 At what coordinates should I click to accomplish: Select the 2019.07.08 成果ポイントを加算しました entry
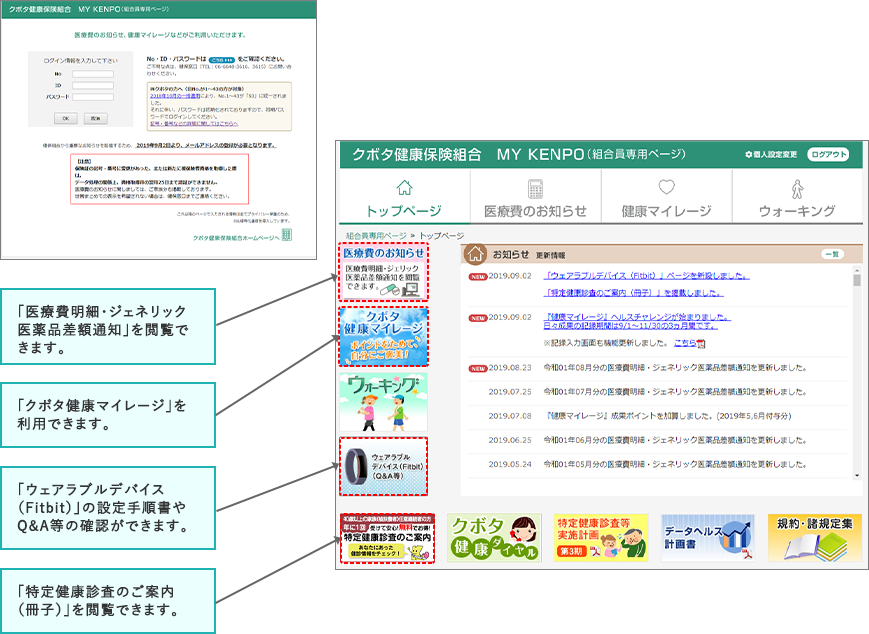(657, 416)
